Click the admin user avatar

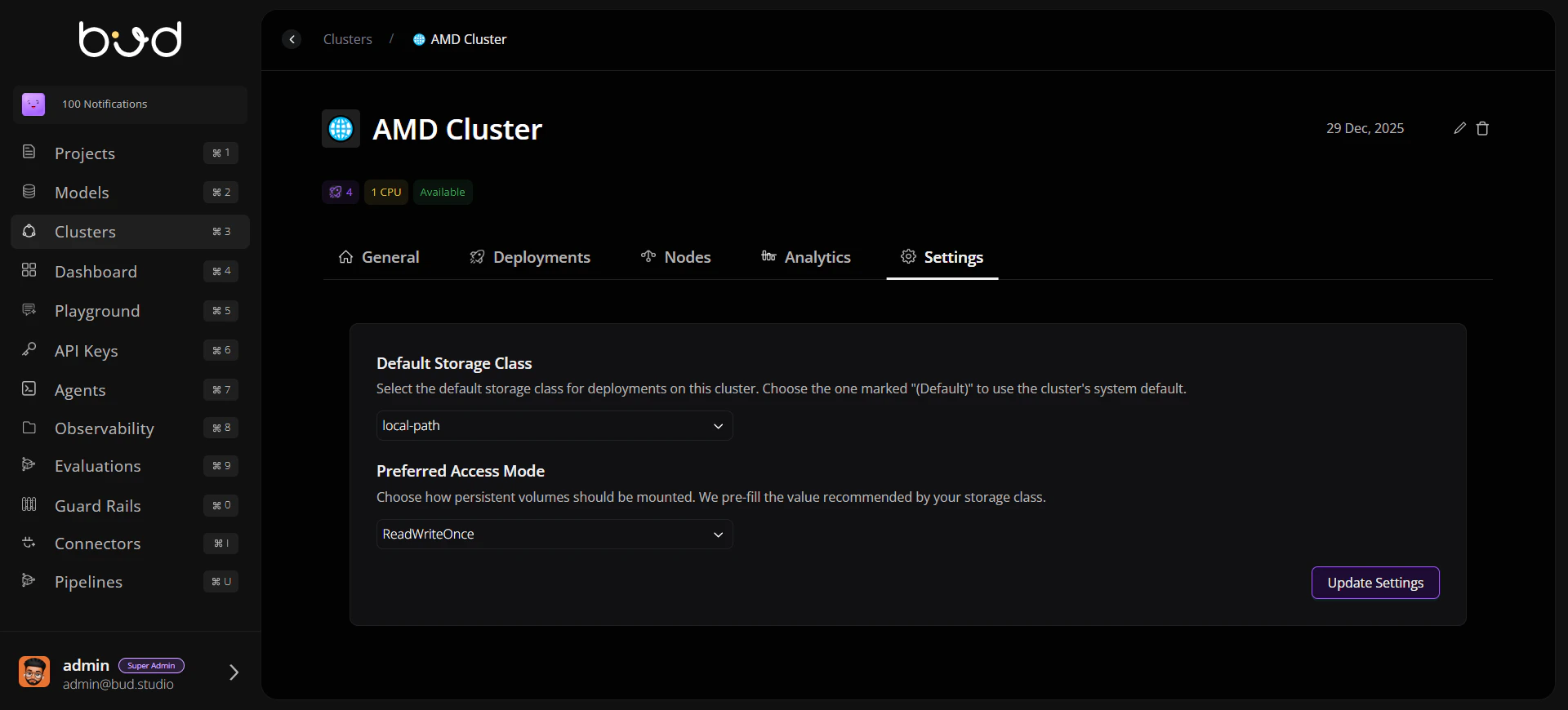point(34,672)
